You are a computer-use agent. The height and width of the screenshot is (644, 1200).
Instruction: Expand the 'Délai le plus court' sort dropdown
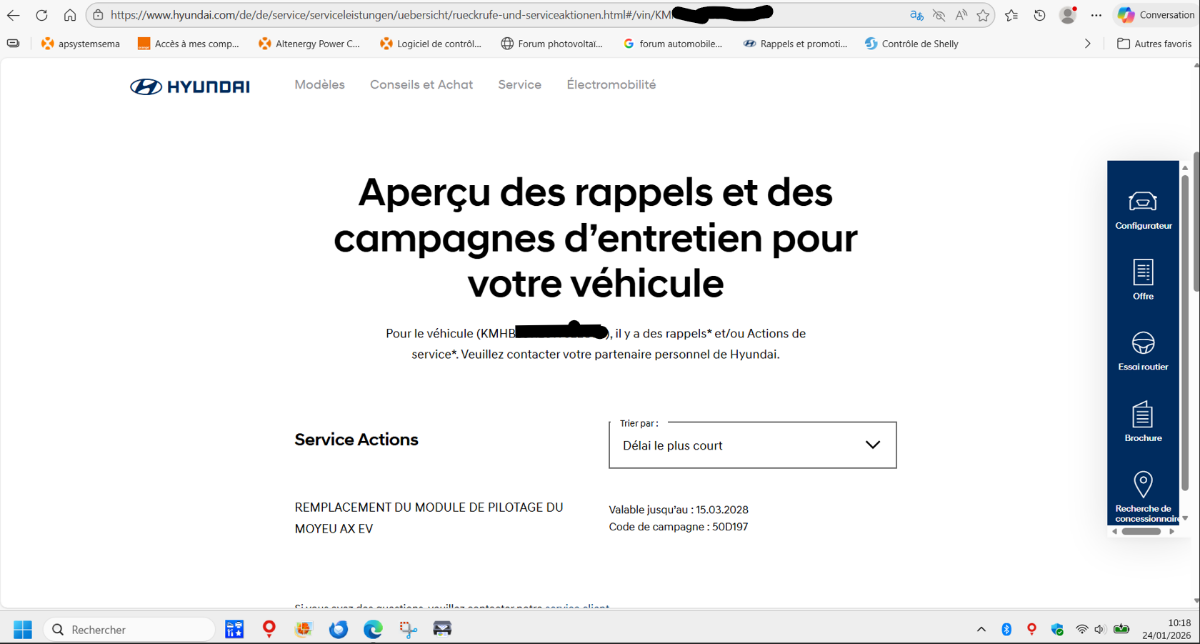click(752, 445)
